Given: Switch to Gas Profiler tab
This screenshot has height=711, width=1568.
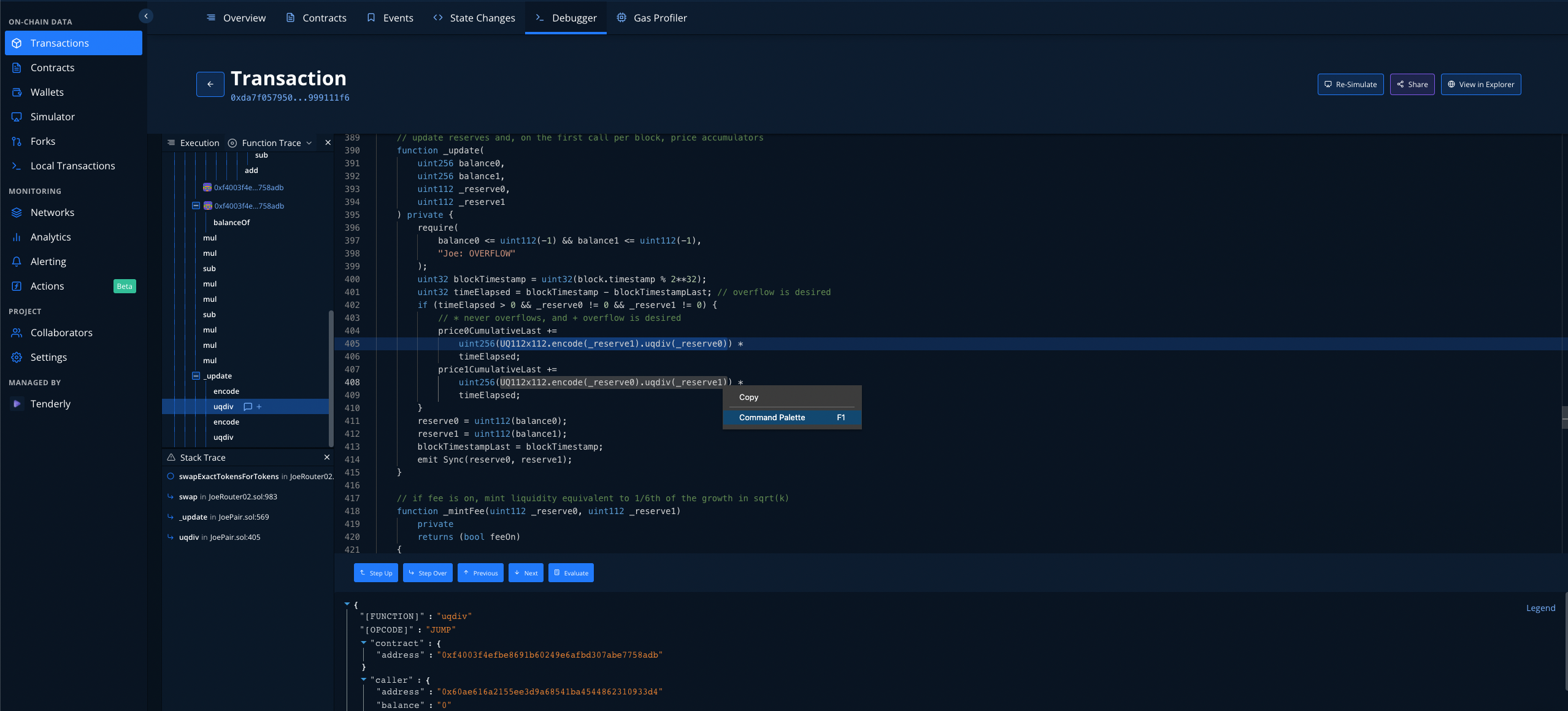Looking at the screenshot, I should pyautogui.click(x=652, y=18).
